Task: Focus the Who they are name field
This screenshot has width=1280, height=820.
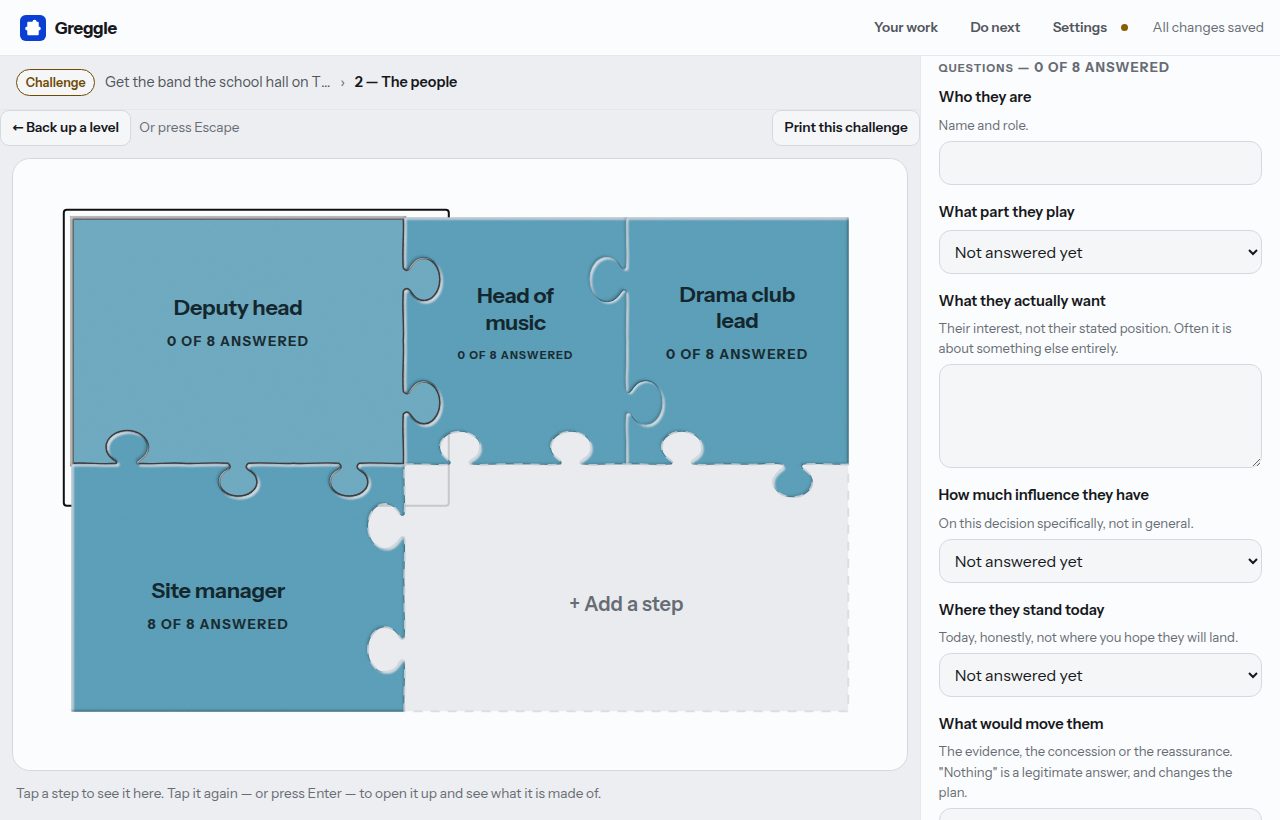Action: [1100, 163]
